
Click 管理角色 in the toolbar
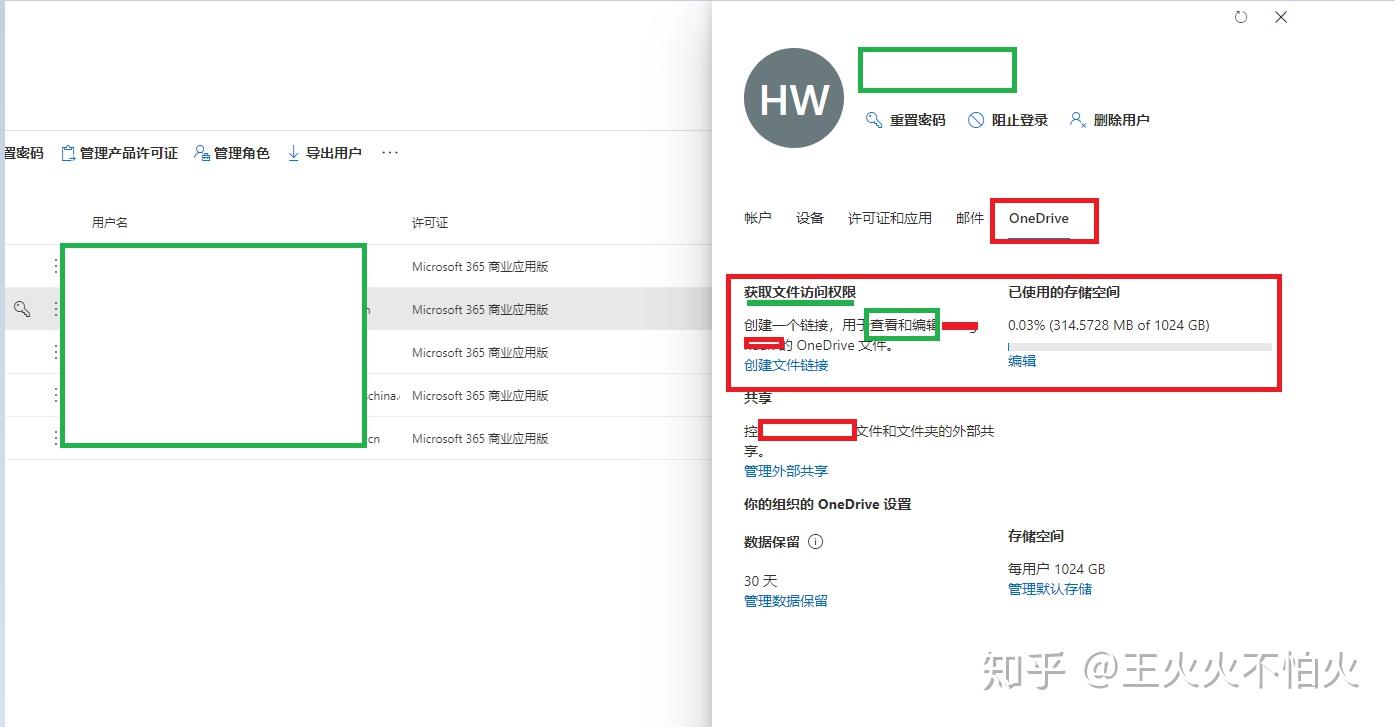pyautogui.click(x=232, y=153)
